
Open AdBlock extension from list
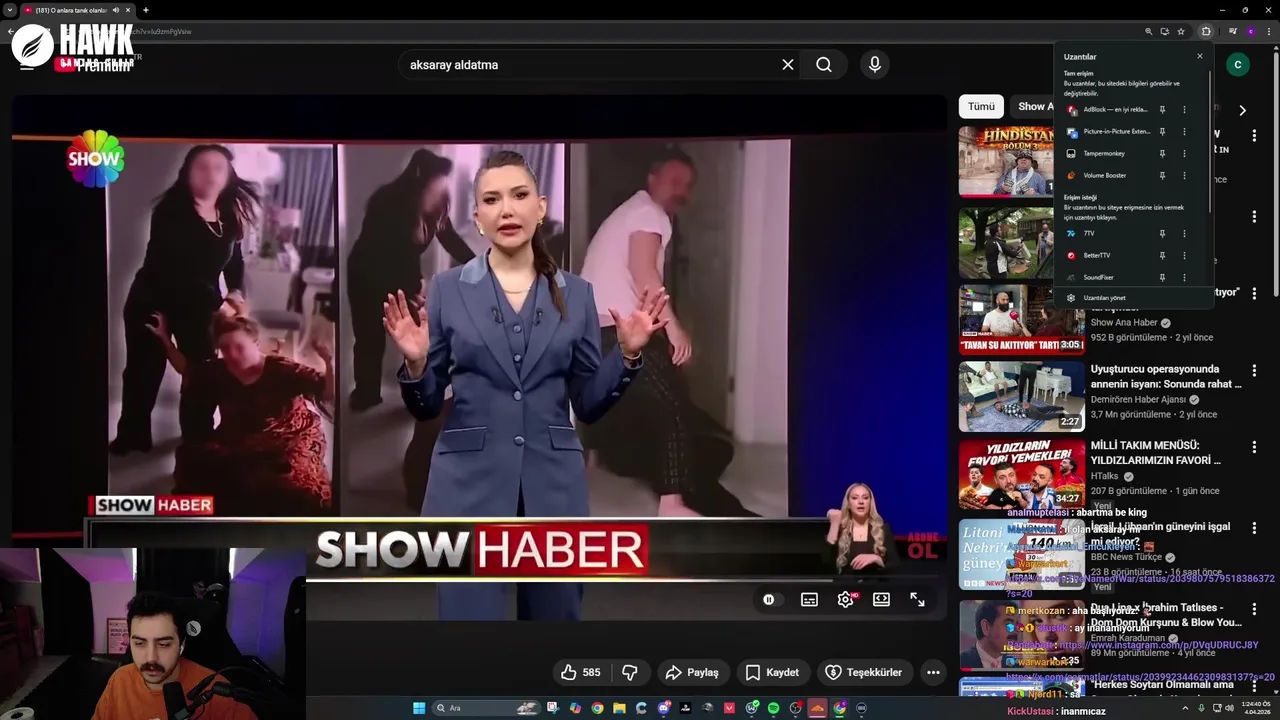tap(1108, 110)
